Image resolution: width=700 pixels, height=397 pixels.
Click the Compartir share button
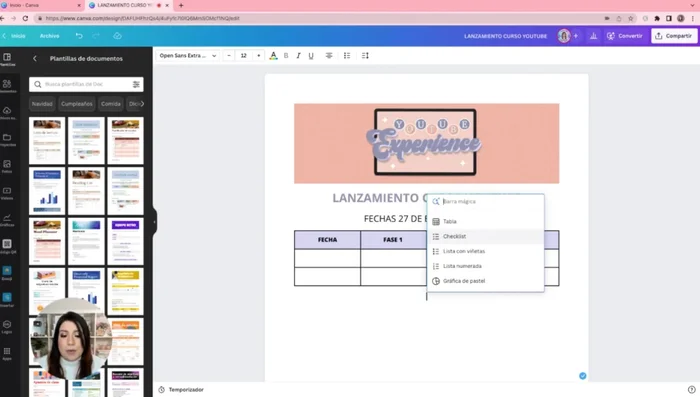click(674, 36)
